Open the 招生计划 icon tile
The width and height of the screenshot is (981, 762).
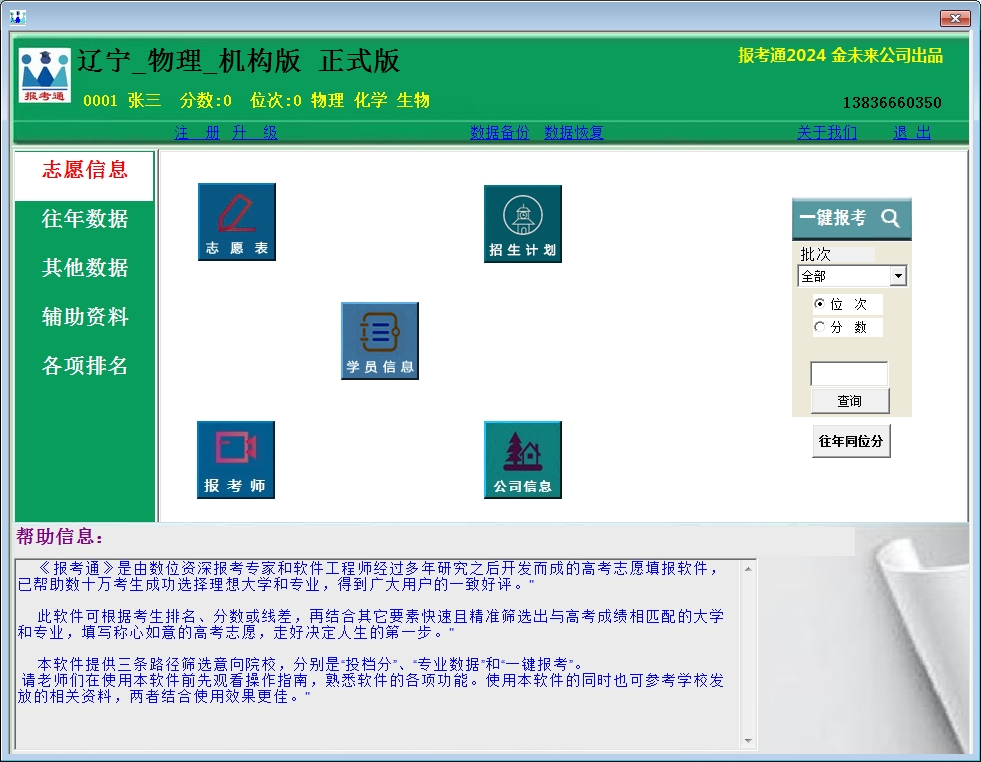pos(522,224)
